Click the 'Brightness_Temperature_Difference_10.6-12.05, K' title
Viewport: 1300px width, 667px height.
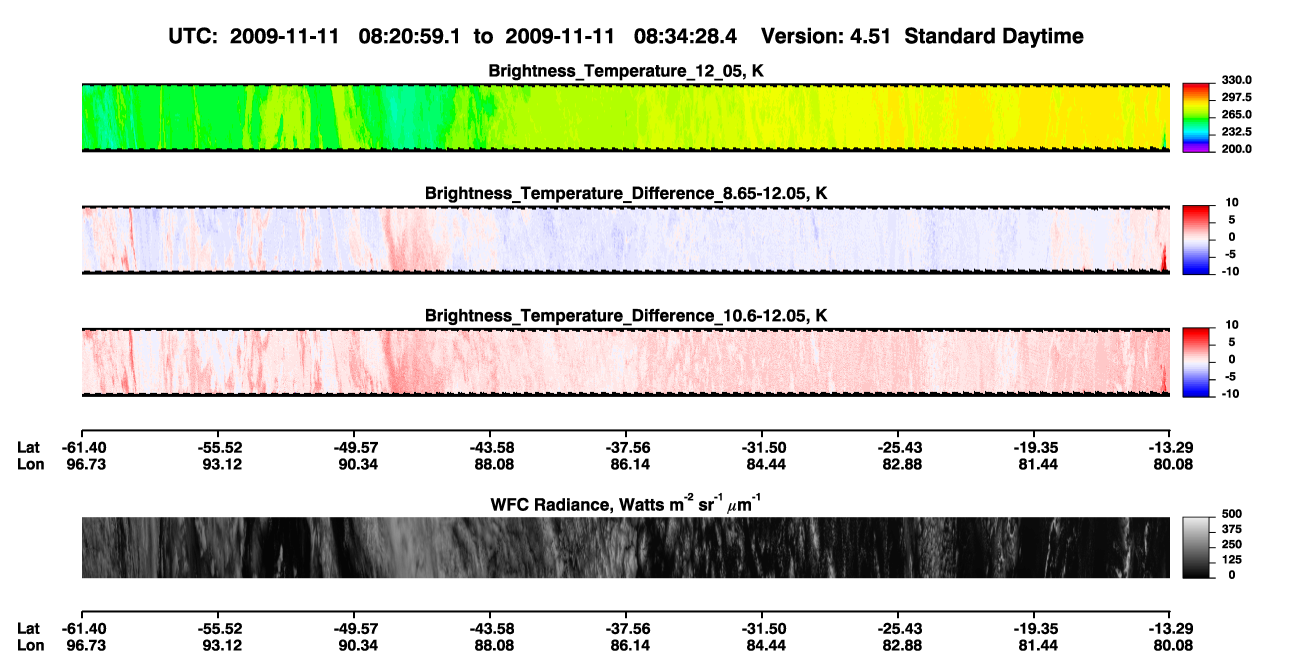(x=626, y=316)
